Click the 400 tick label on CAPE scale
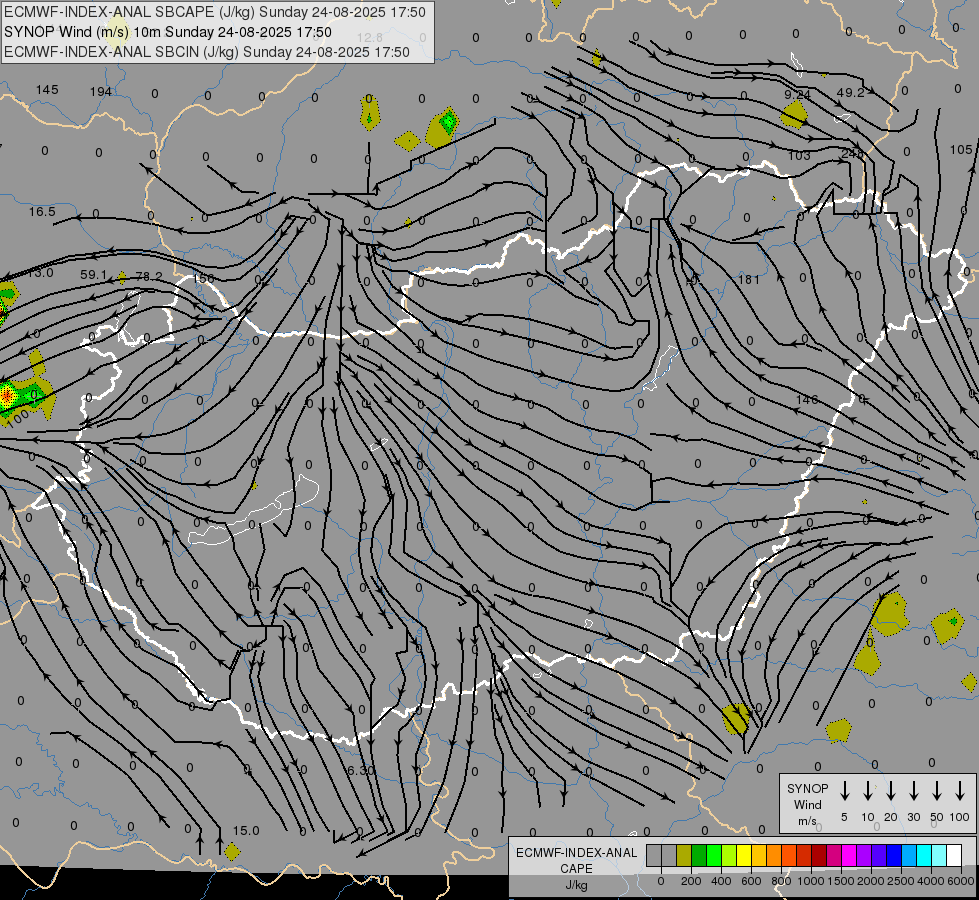Image resolution: width=979 pixels, height=900 pixels. pos(721,881)
